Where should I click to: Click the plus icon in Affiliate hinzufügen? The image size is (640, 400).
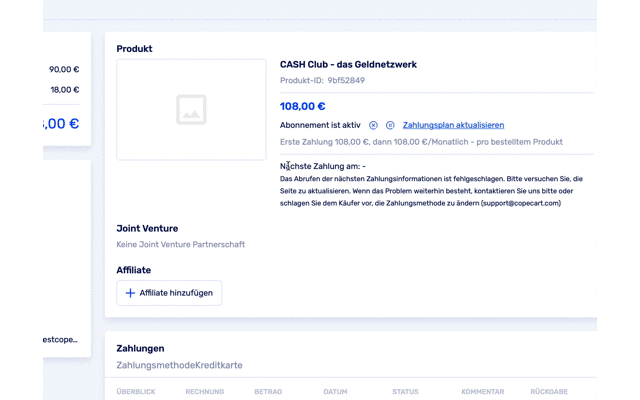pyautogui.click(x=130, y=293)
